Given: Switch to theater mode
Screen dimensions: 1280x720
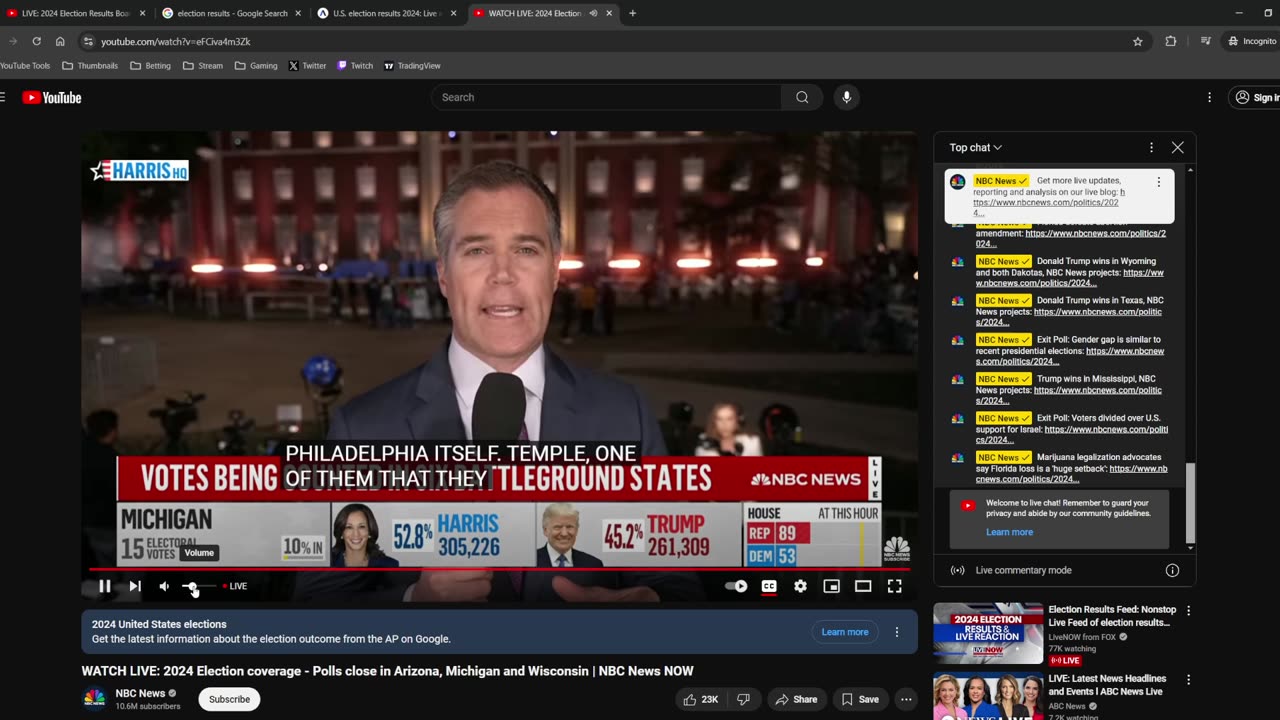Looking at the screenshot, I should tap(863, 586).
